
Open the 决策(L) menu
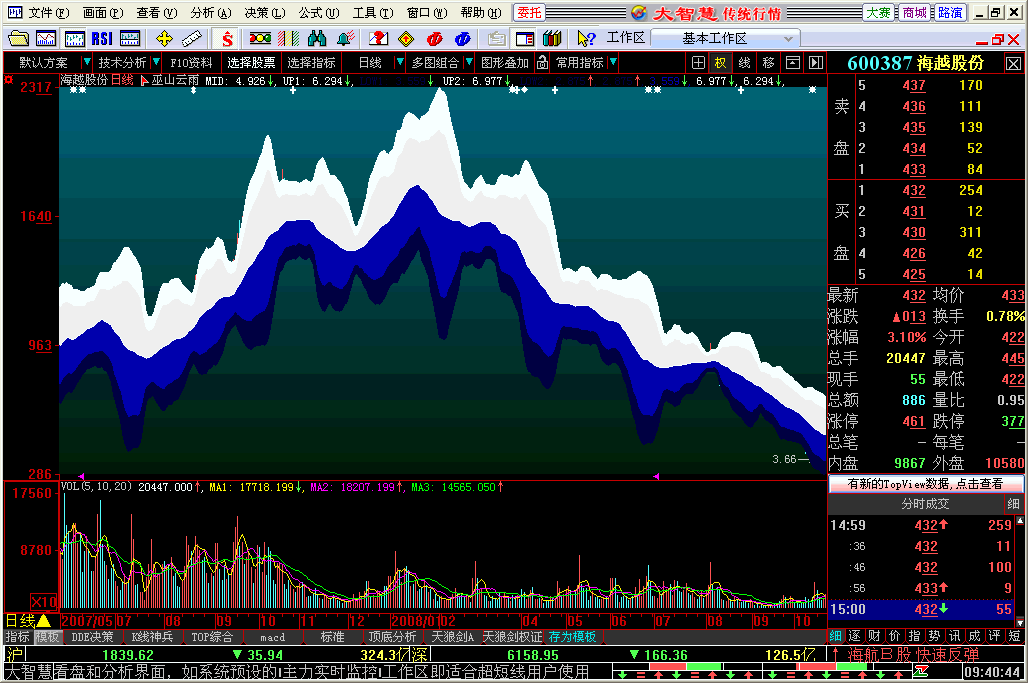(x=265, y=12)
